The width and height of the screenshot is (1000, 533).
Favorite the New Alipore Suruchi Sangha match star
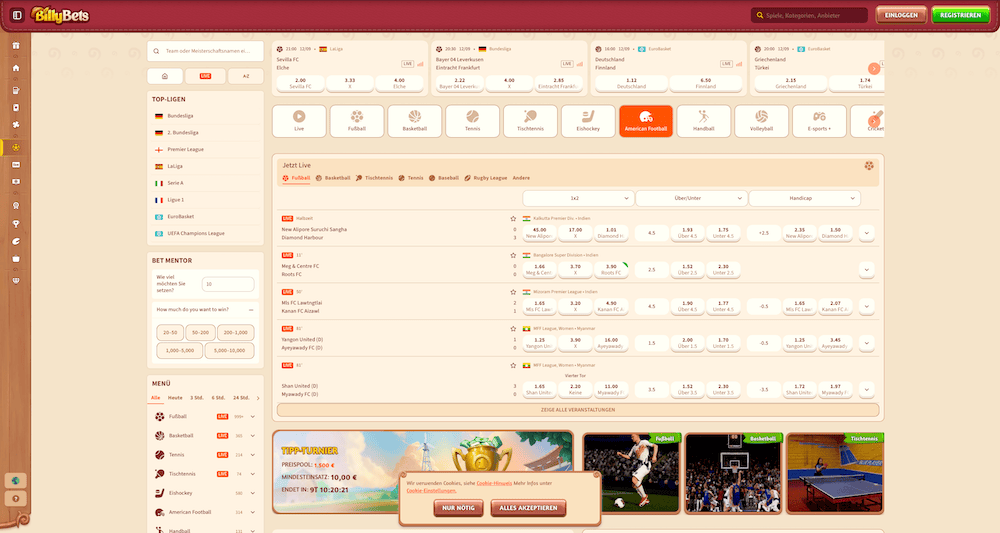click(513, 217)
